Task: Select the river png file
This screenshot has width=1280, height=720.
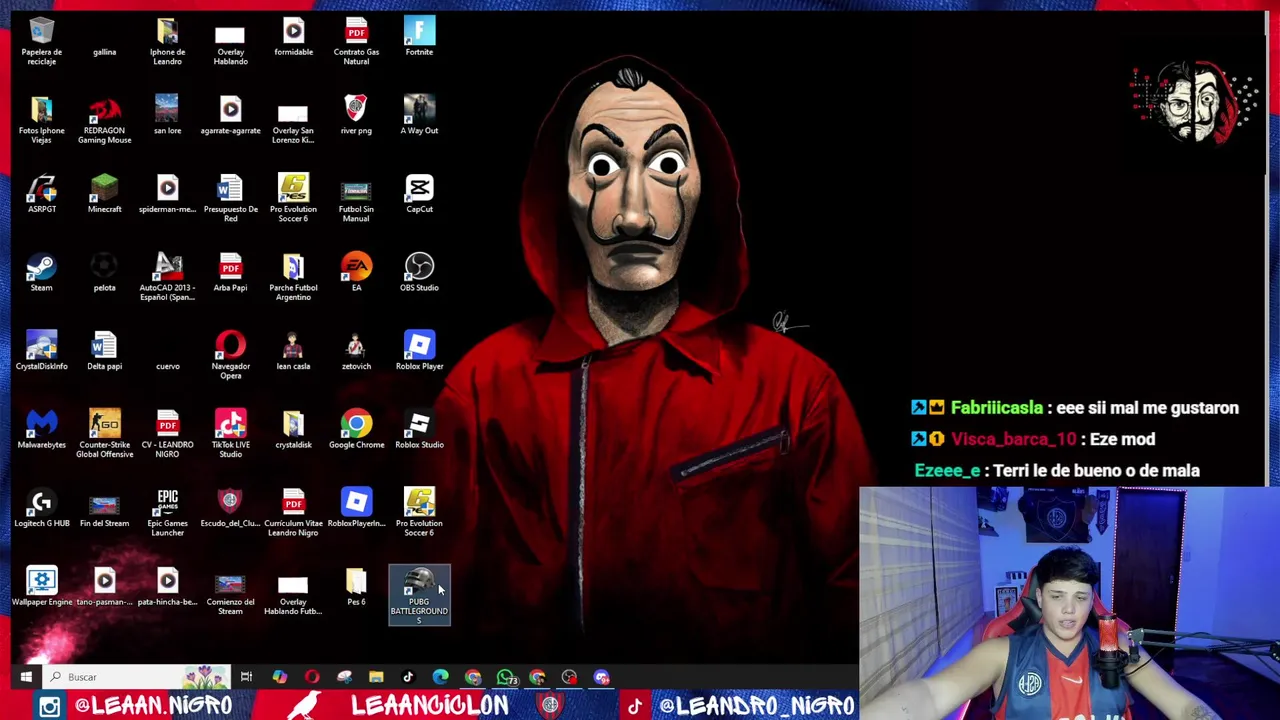Action: click(x=356, y=116)
